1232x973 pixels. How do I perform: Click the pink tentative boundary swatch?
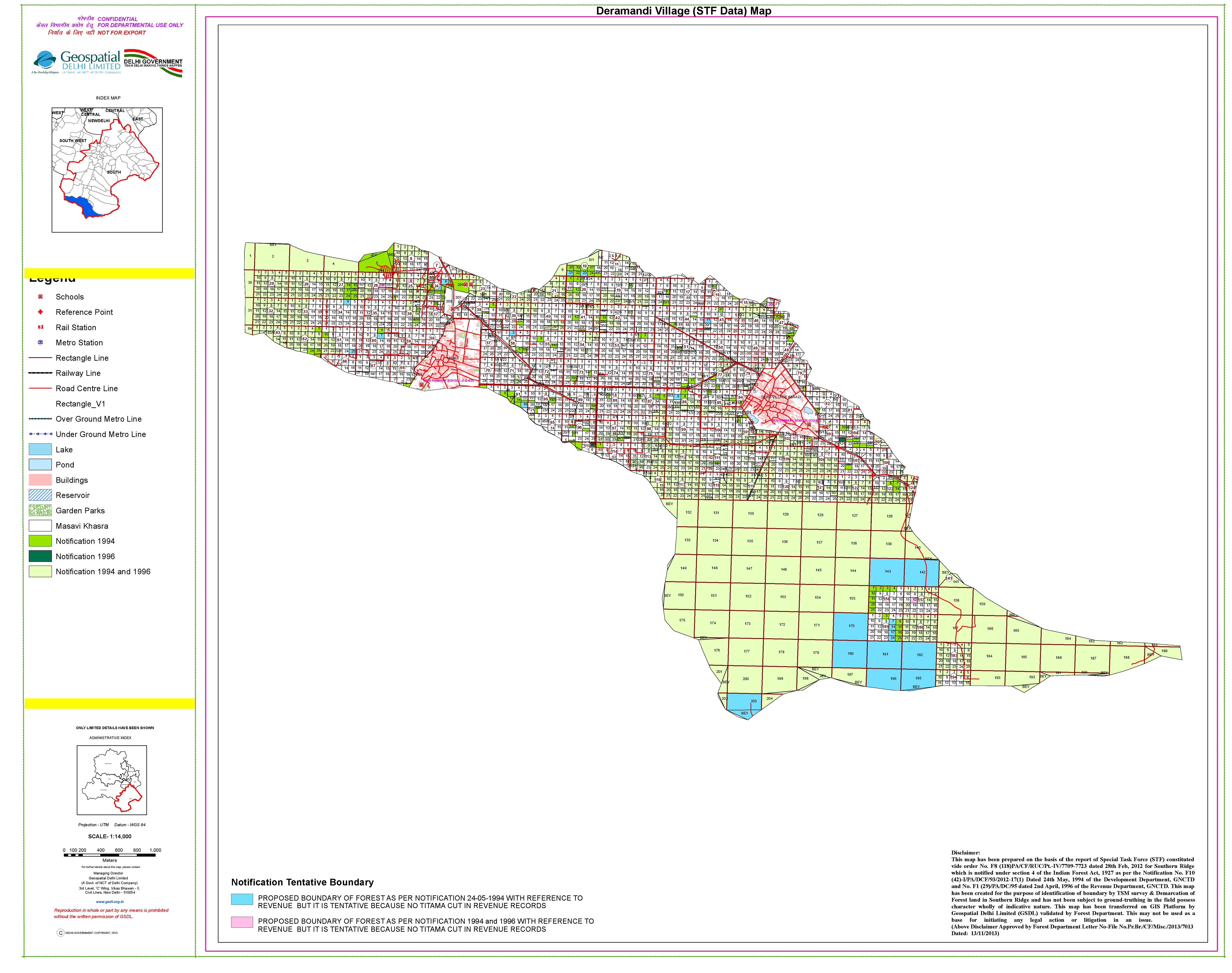(241, 922)
